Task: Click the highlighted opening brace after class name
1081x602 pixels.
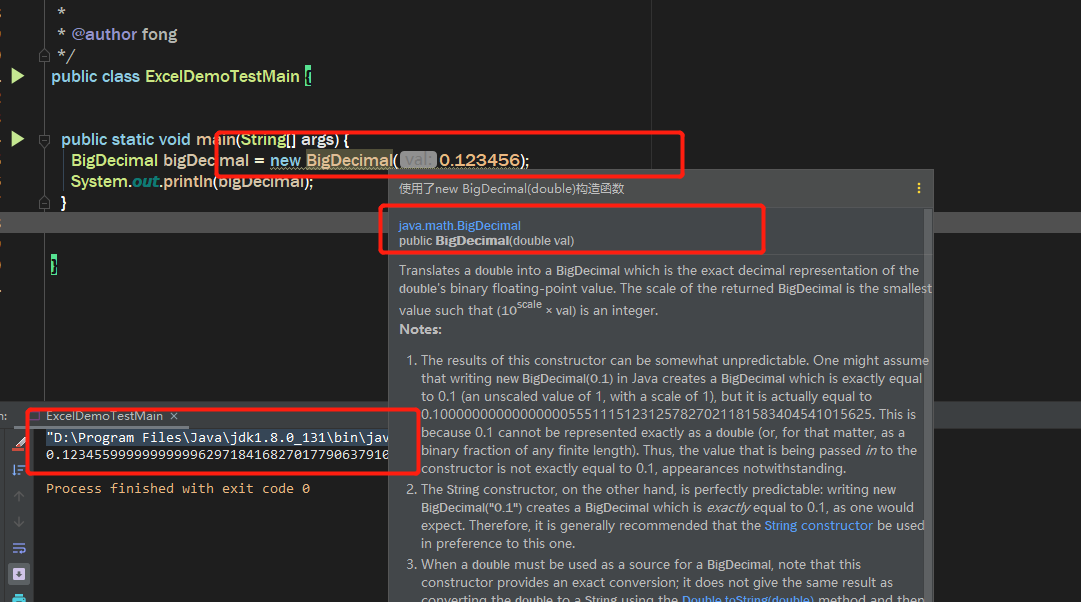Action: click(308, 77)
